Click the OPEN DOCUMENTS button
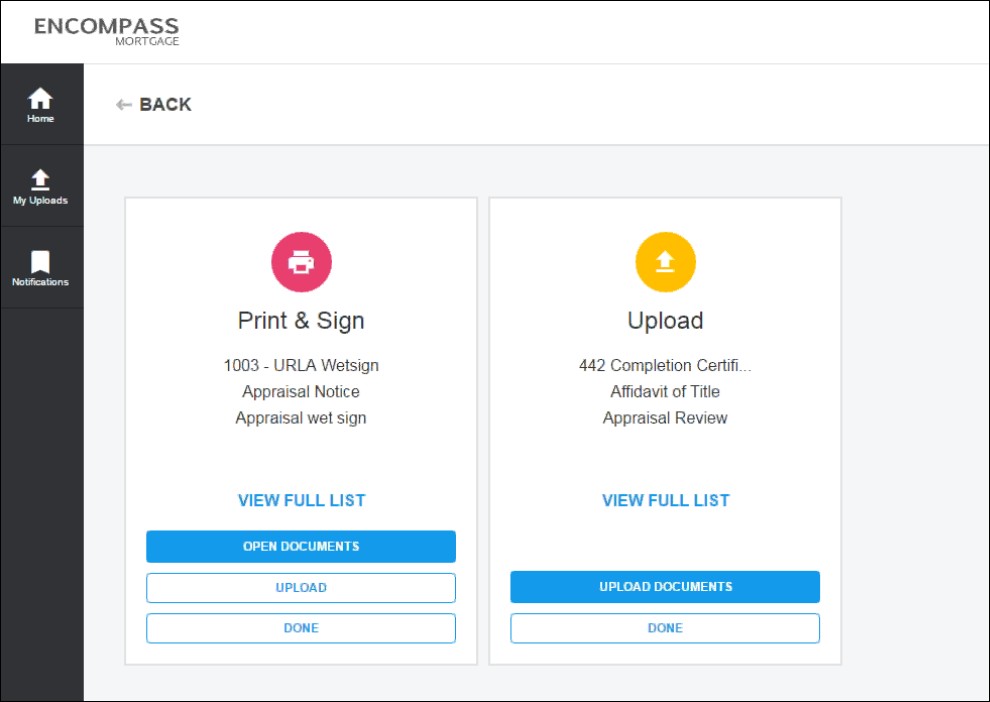990x702 pixels. [x=301, y=547]
